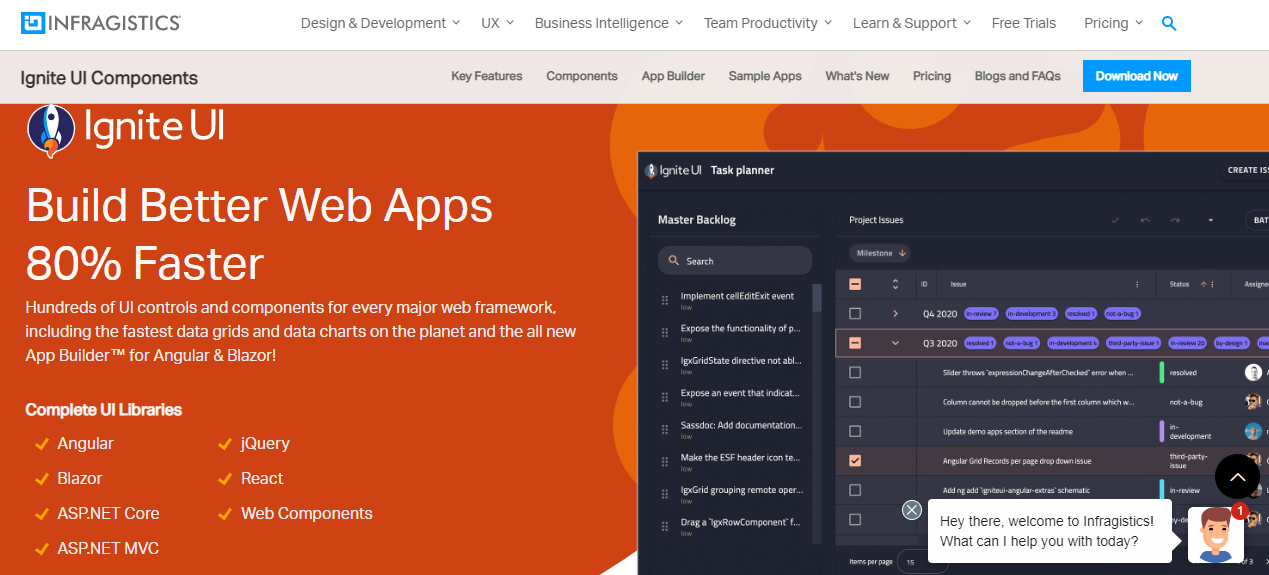Image resolution: width=1269 pixels, height=575 pixels.
Task: Open the Free Trials link
Action: (1024, 23)
